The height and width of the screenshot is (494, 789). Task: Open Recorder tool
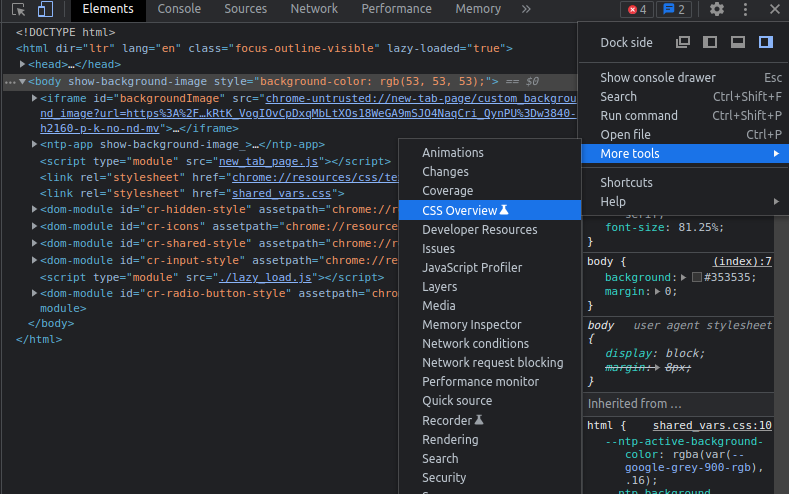coord(490,421)
